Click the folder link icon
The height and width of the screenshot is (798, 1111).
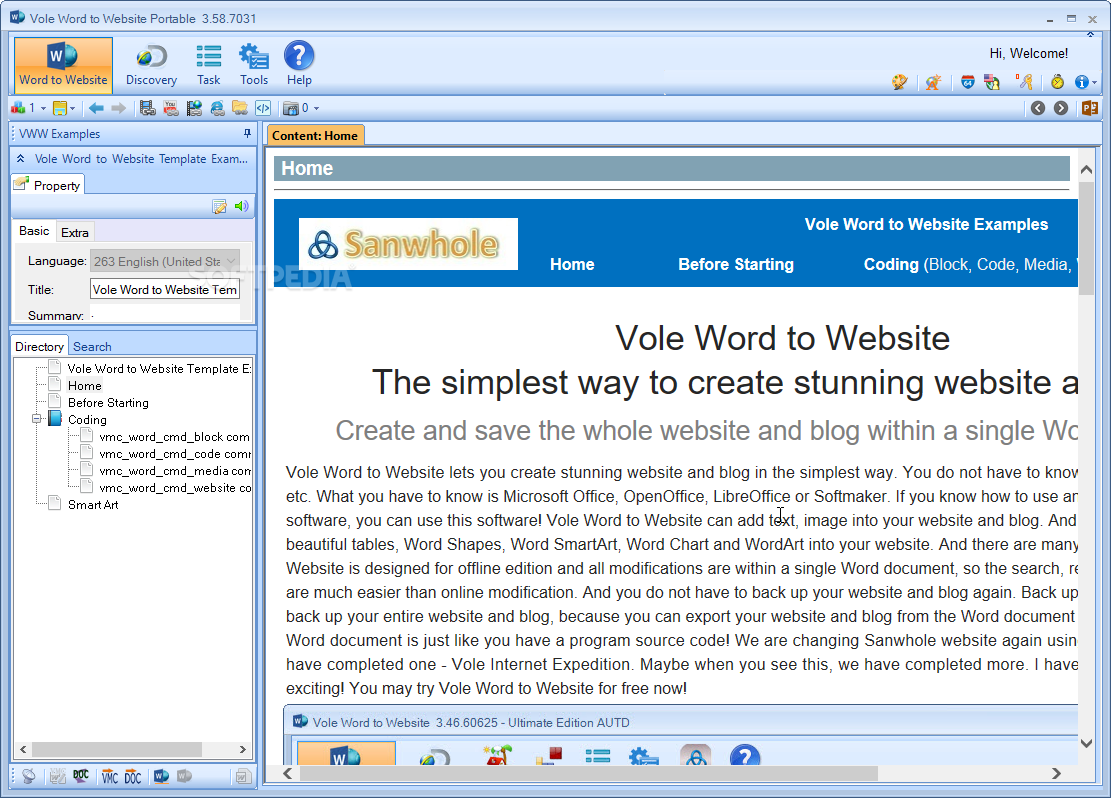(240, 108)
